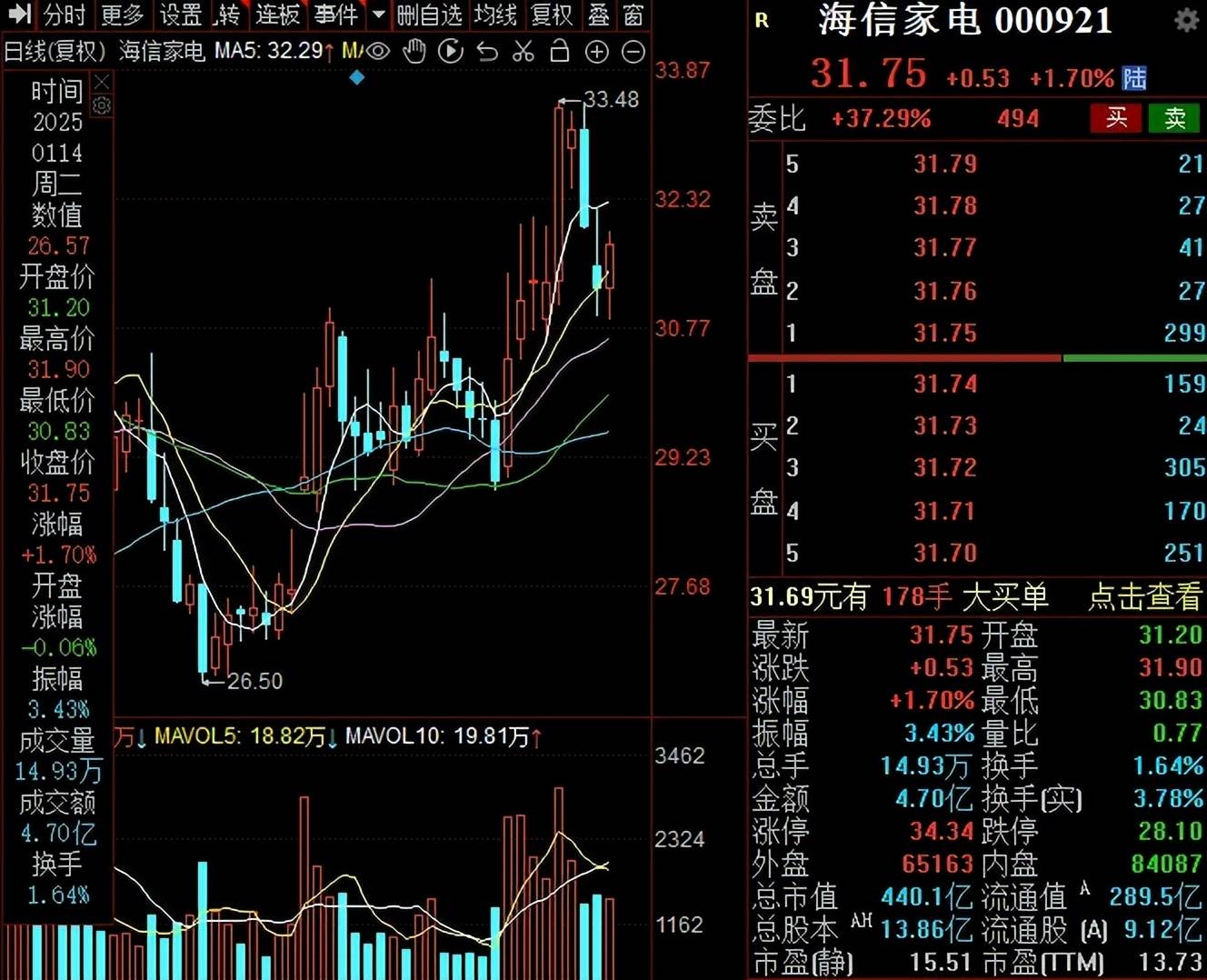1207x980 pixels.
Task: Click the 叠 overlay button
Action: pyautogui.click(x=599, y=15)
